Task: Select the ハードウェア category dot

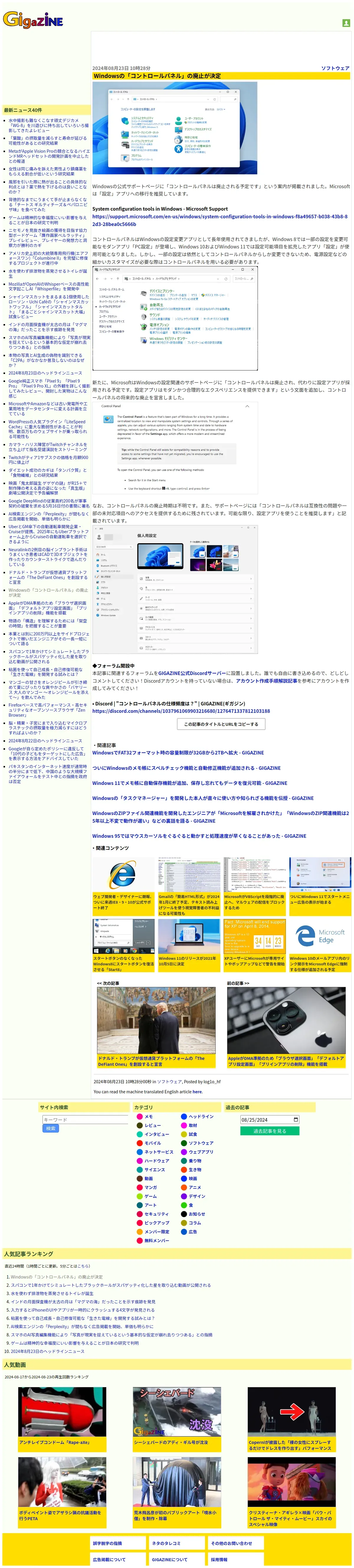Action: pyautogui.click(x=139, y=1161)
